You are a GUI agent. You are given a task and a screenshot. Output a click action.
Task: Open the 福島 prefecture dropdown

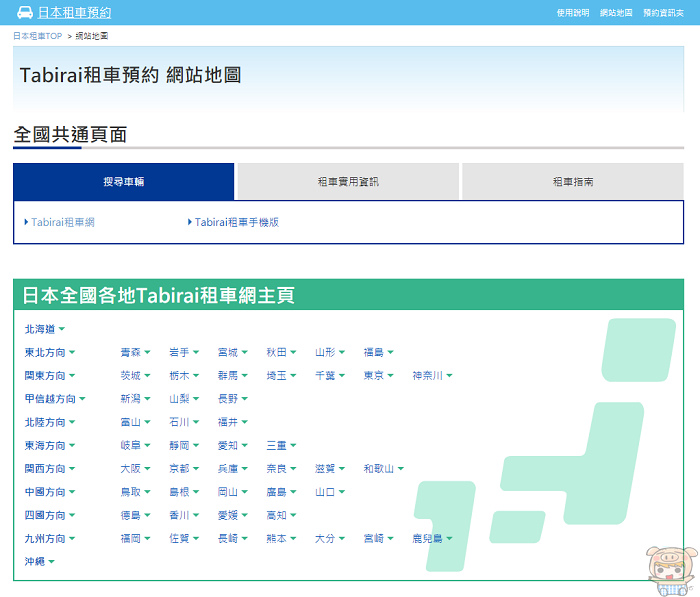[379, 352]
